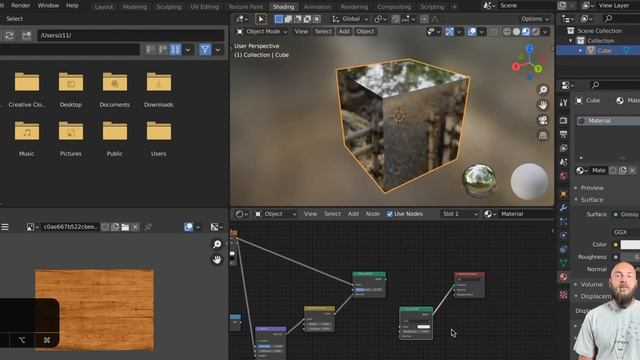Open the viewport Object menu

point(365,31)
